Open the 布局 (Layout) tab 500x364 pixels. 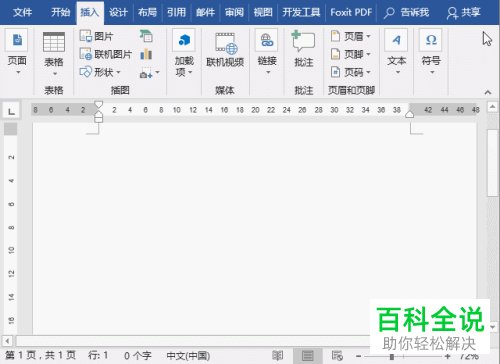pos(147,13)
